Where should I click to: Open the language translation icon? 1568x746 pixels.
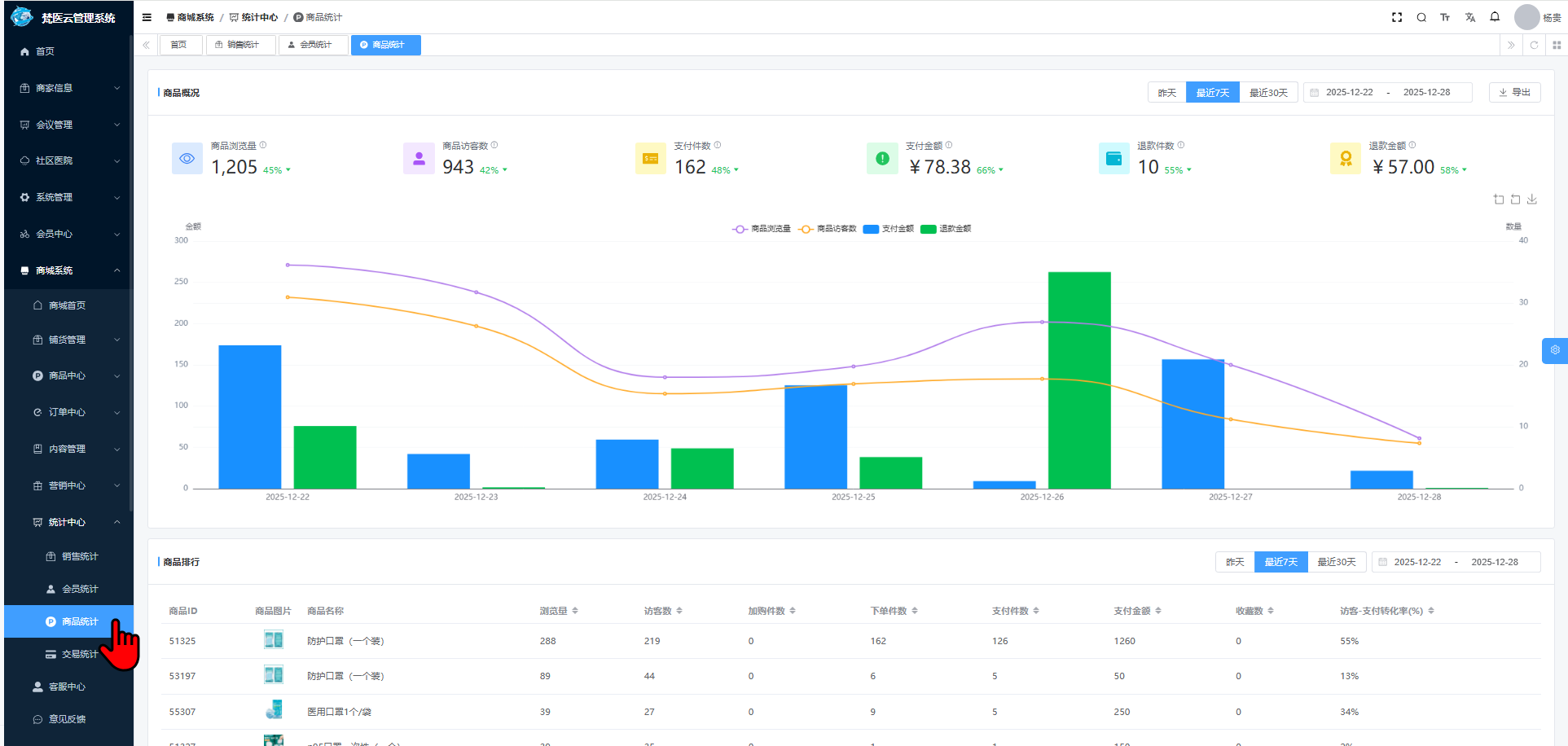pos(1470,17)
